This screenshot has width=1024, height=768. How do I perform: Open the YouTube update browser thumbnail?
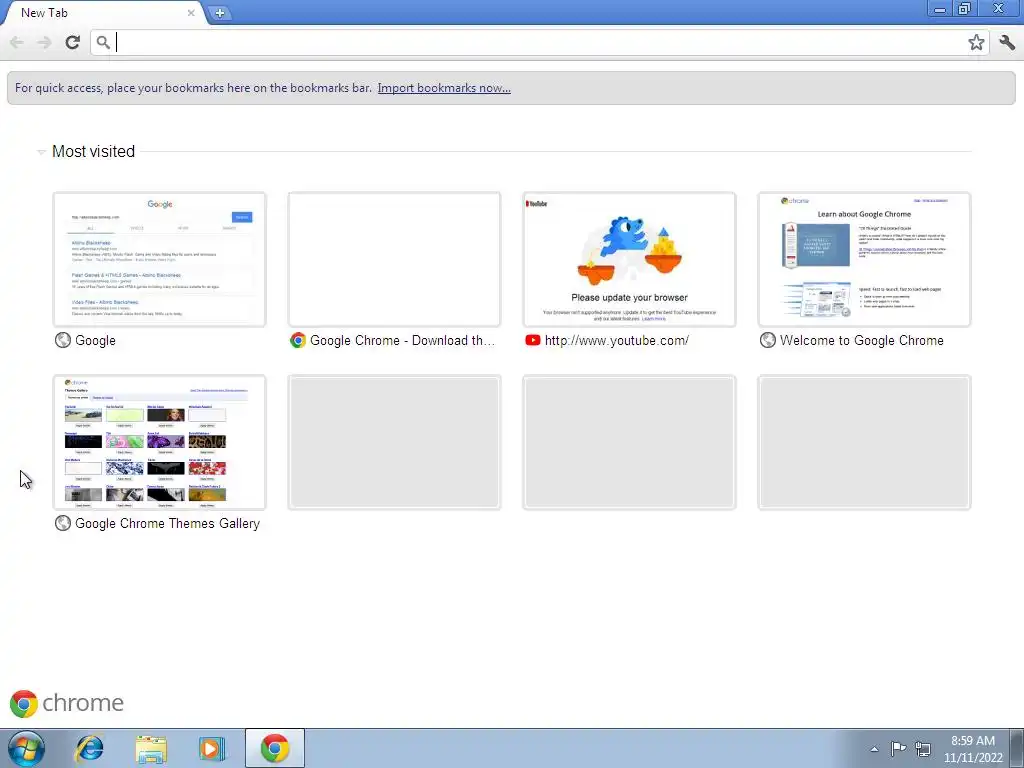coord(629,259)
